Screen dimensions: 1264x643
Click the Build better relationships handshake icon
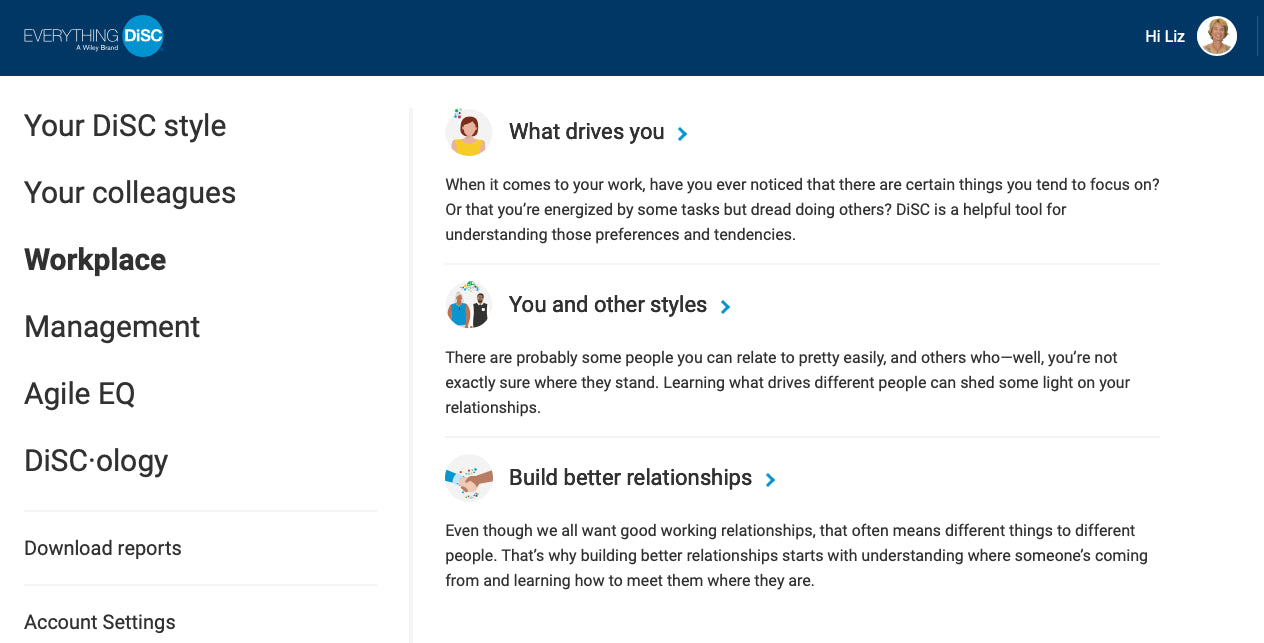coord(468,478)
